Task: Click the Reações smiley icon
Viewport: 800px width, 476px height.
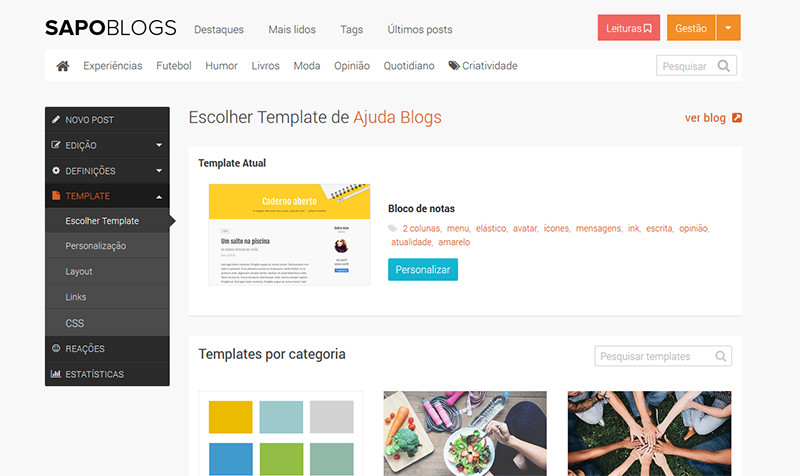Action: (x=56, y=349)
